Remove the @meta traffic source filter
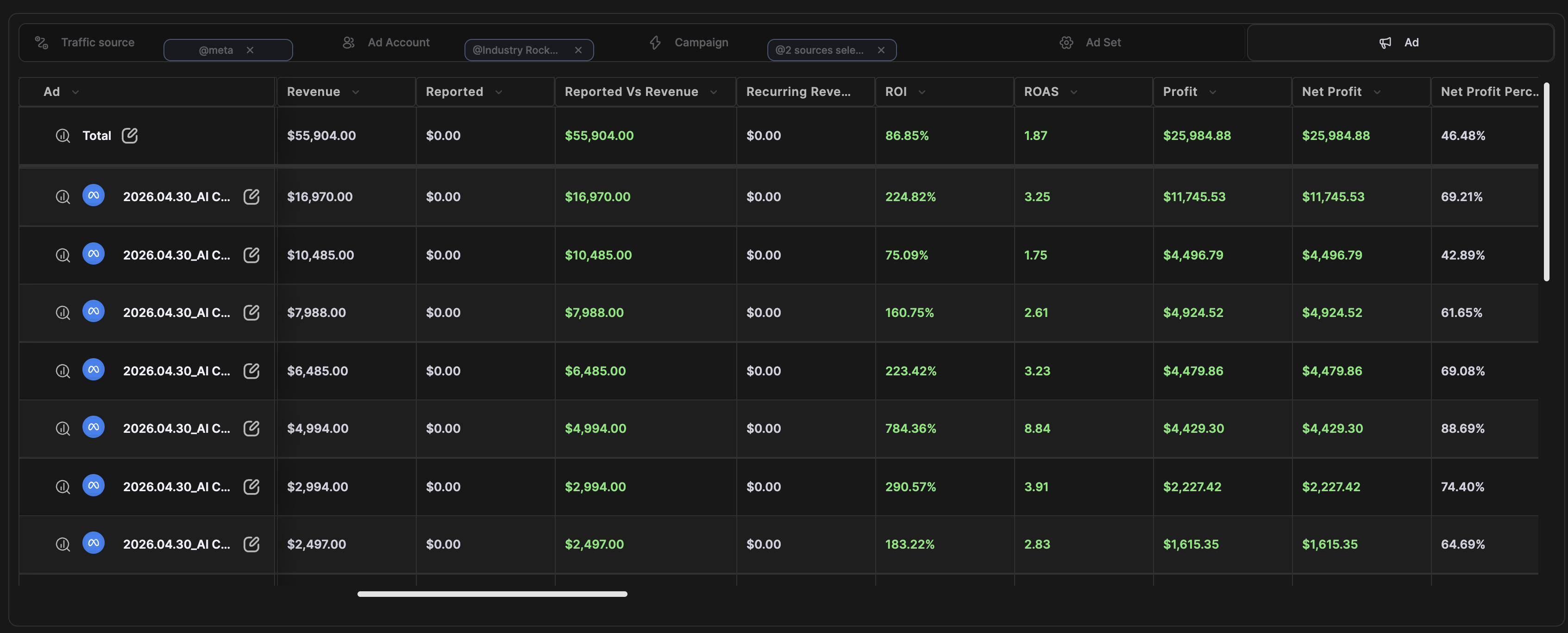The width and height of the screenshot is (1568, 633). click(250, 50)
